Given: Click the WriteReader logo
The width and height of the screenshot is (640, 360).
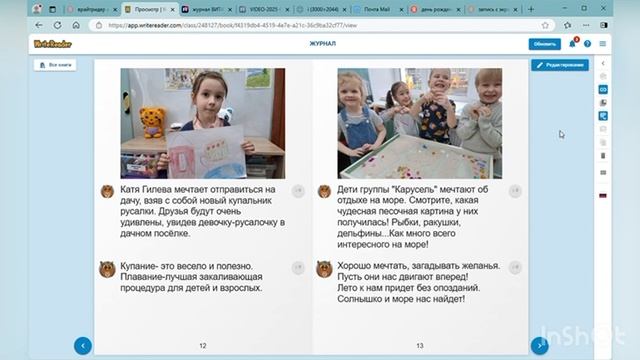Looking at the screenshot, I should click(x=53, y=44).
